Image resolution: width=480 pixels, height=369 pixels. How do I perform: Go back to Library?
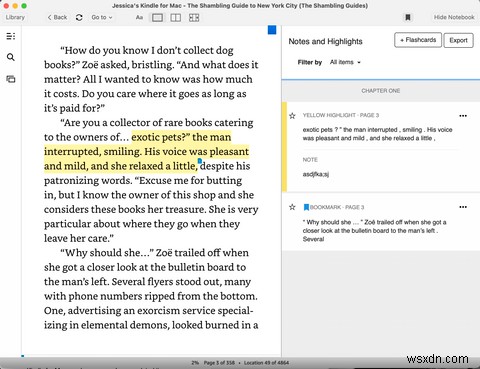[x=15, y=17]
